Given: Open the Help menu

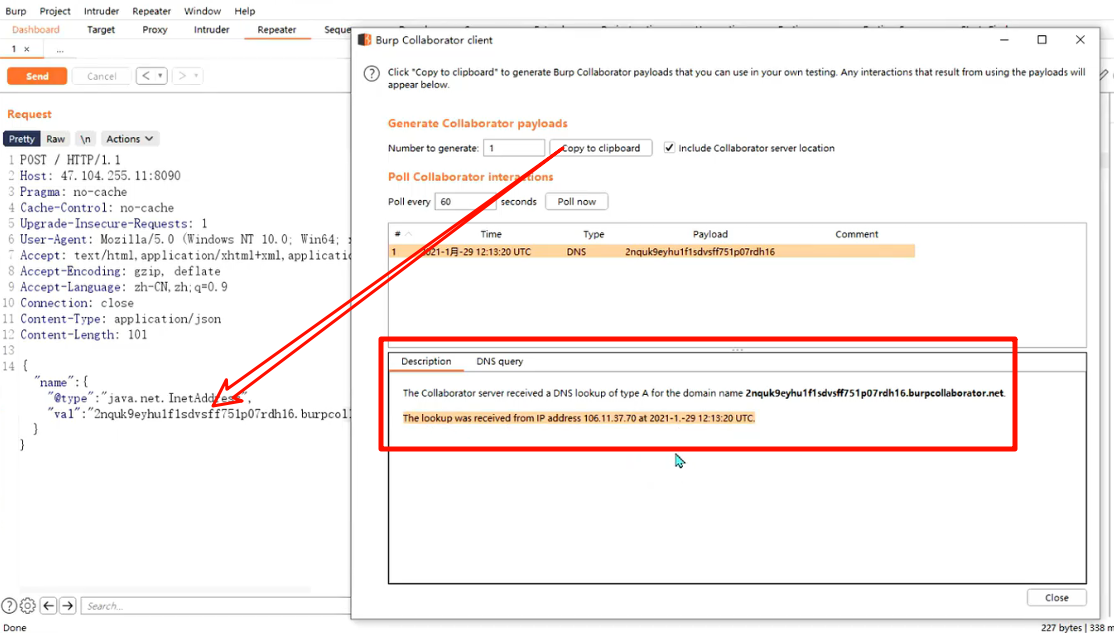Looking at the screenshot, I should tap(244, 11).
